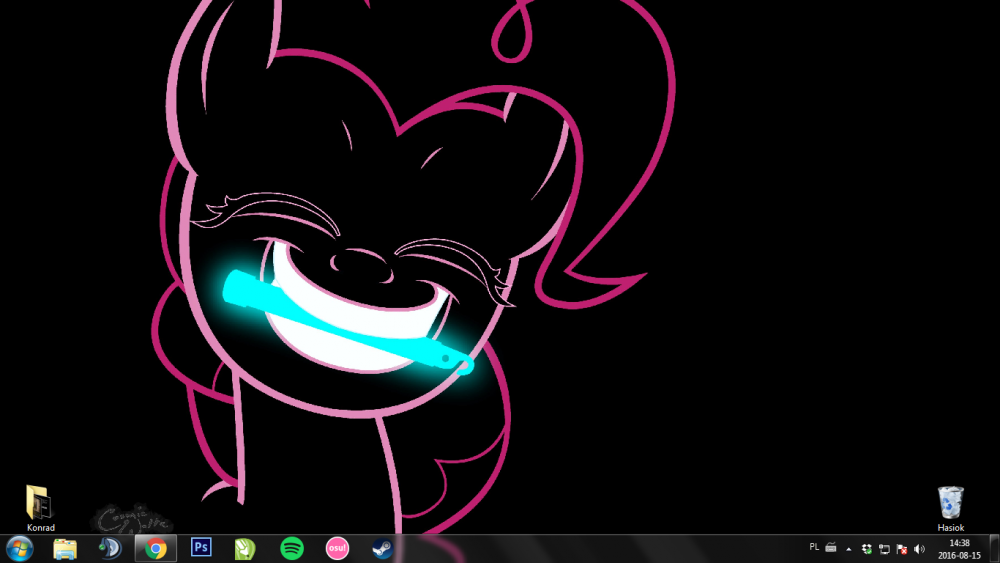Open CorelDRAW from the taskbar

point(245,548)
